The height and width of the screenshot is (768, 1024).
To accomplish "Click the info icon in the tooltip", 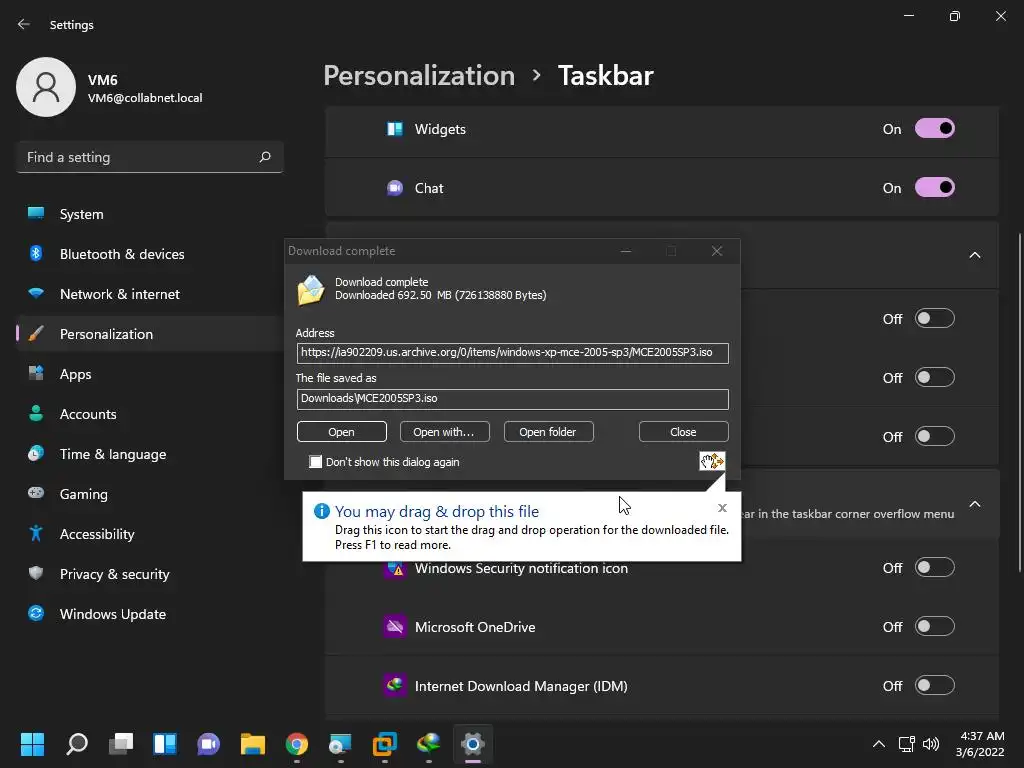I will click(321, 511).
